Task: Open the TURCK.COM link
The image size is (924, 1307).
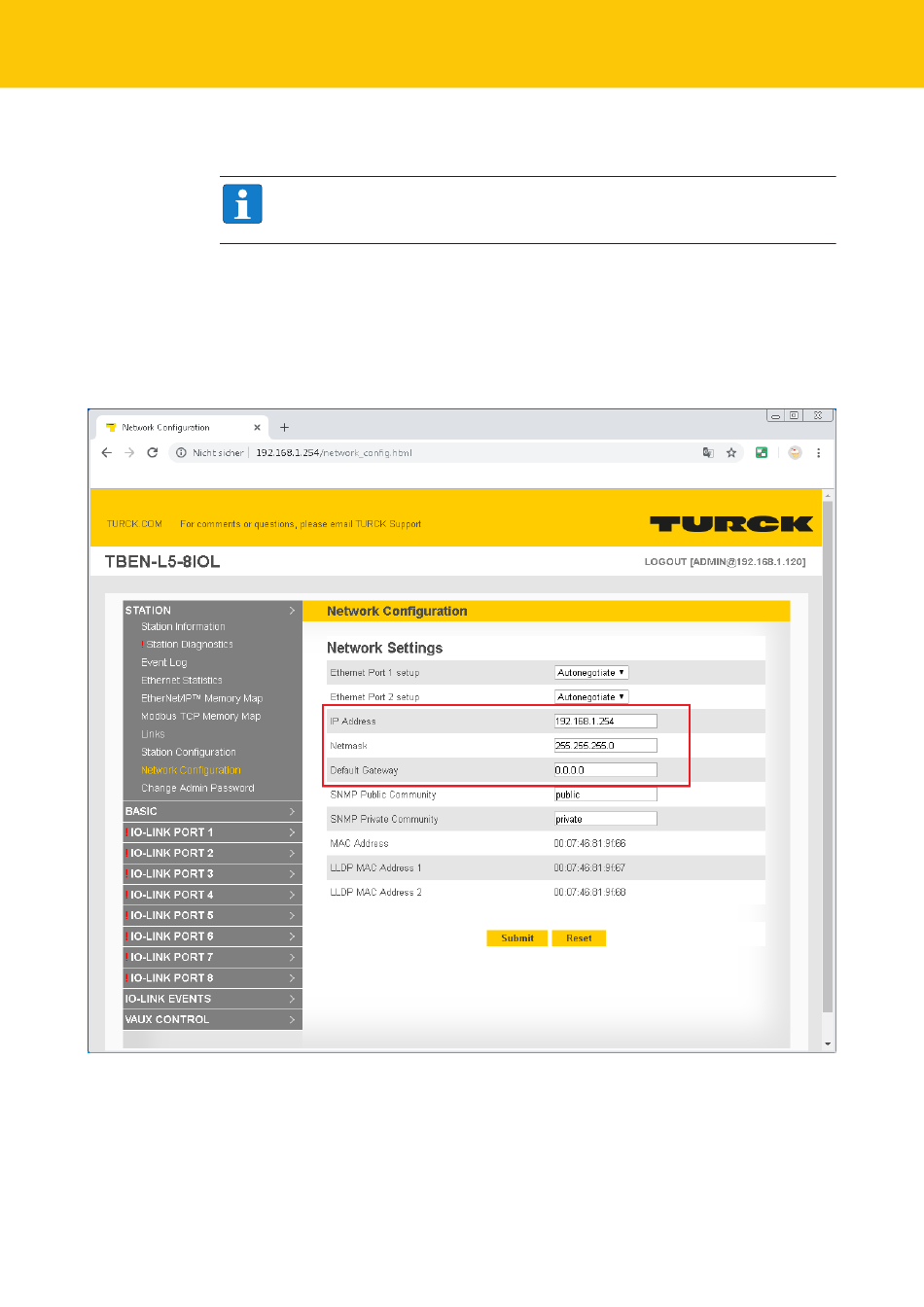Action: pos(134,524)
